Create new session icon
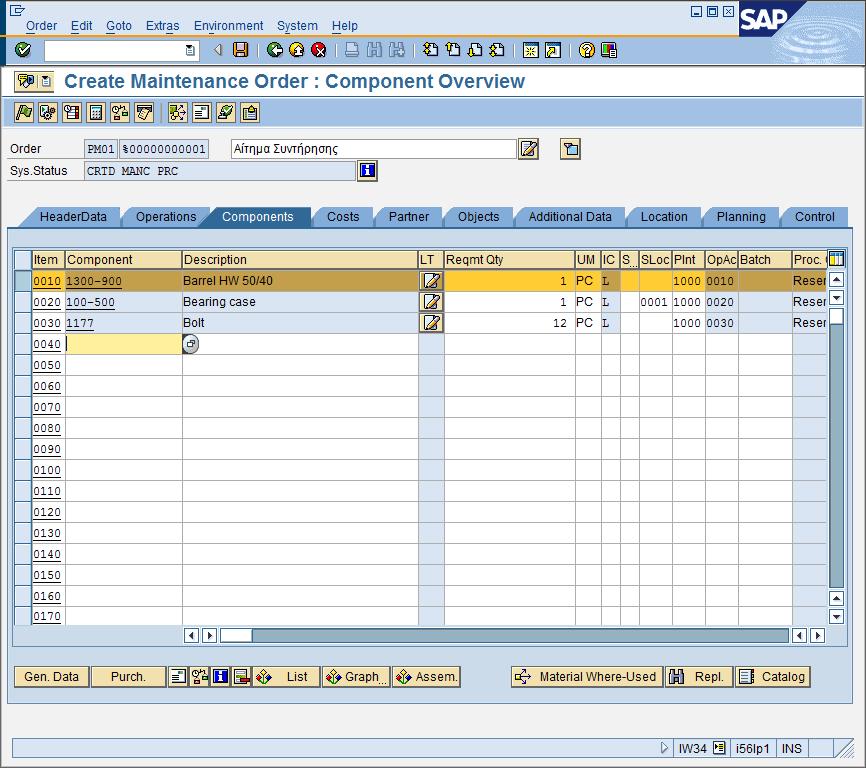This screenshot has width=866, height=768. pyautogui.click(x=530, y=50)
